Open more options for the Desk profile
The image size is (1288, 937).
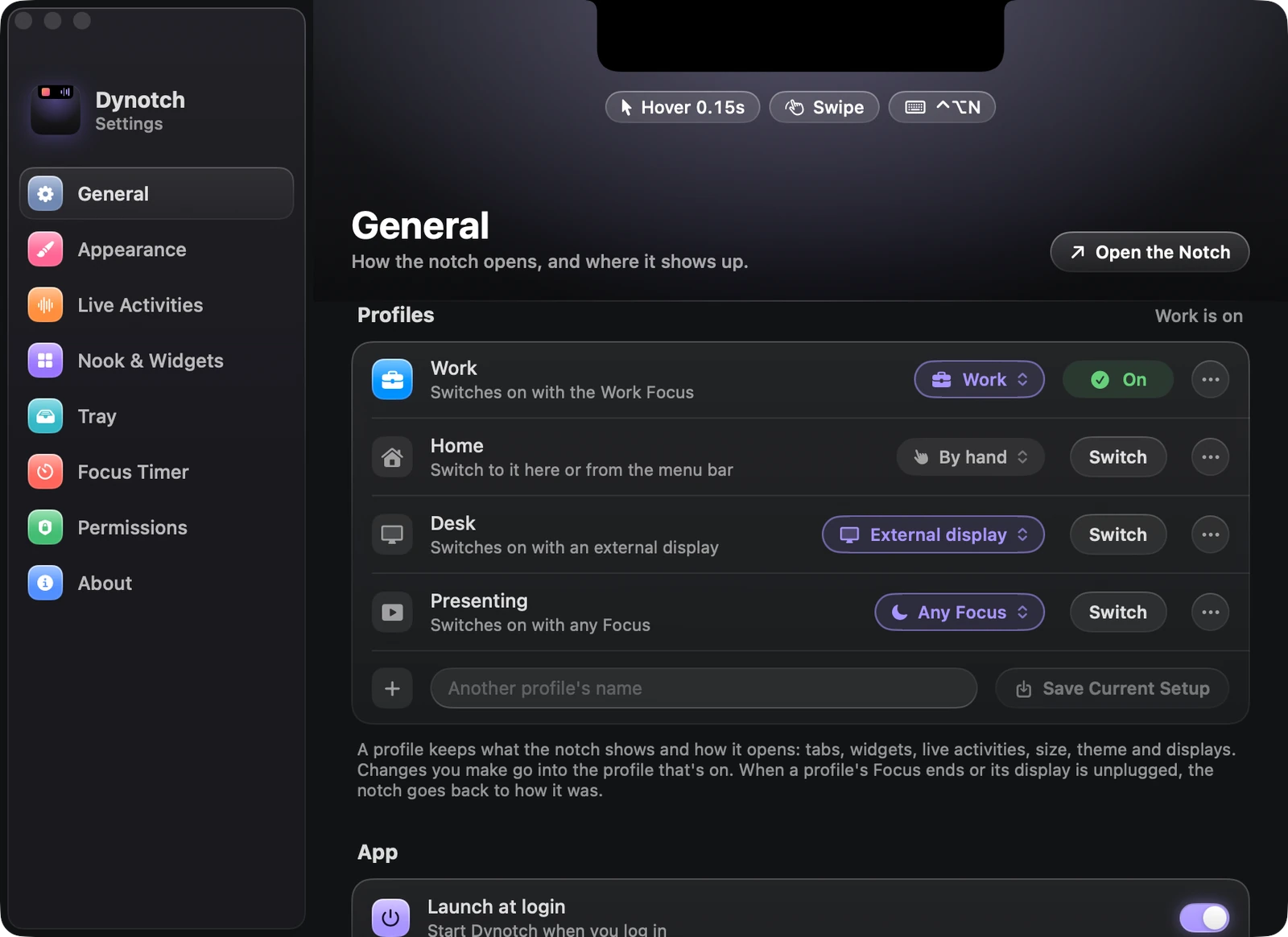1210,535
